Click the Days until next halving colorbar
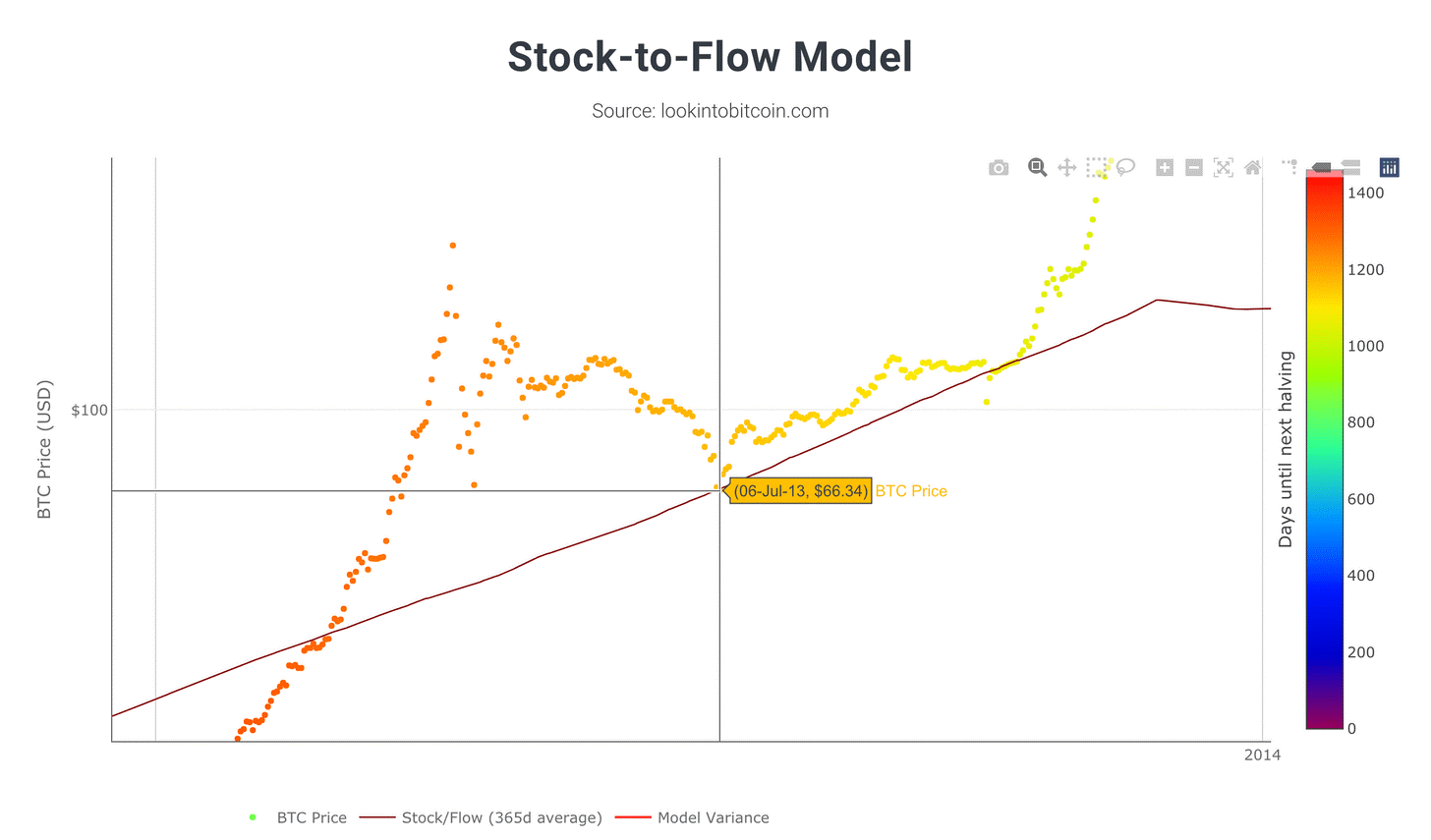Image resolution: width=1431 pixels, height=840 pixels. [x=1325, y=453]
